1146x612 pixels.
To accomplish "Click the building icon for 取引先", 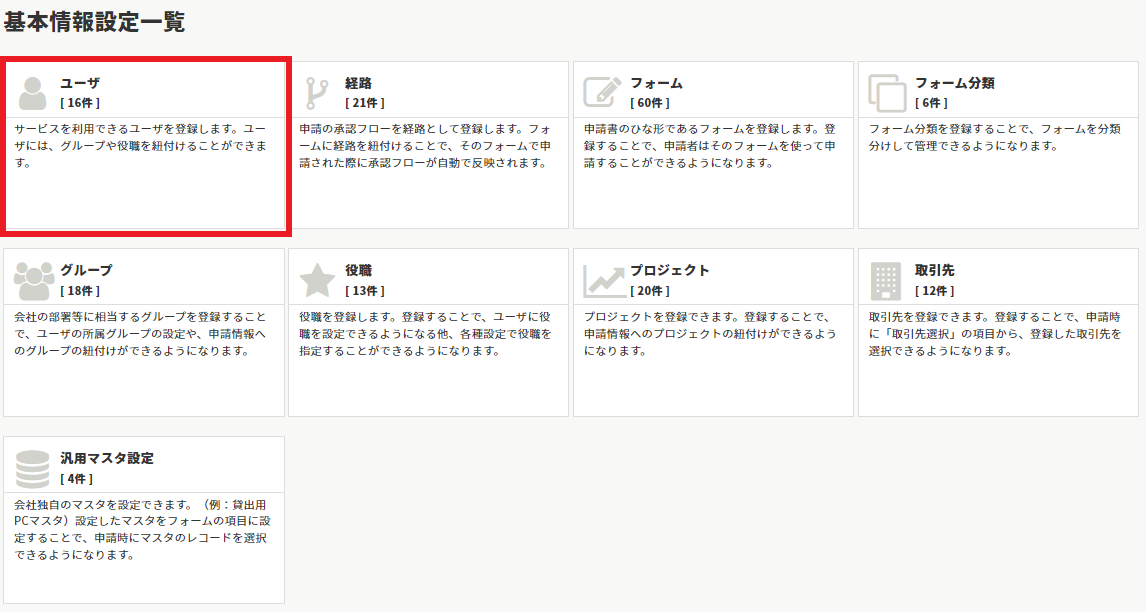I will [886, 280].
